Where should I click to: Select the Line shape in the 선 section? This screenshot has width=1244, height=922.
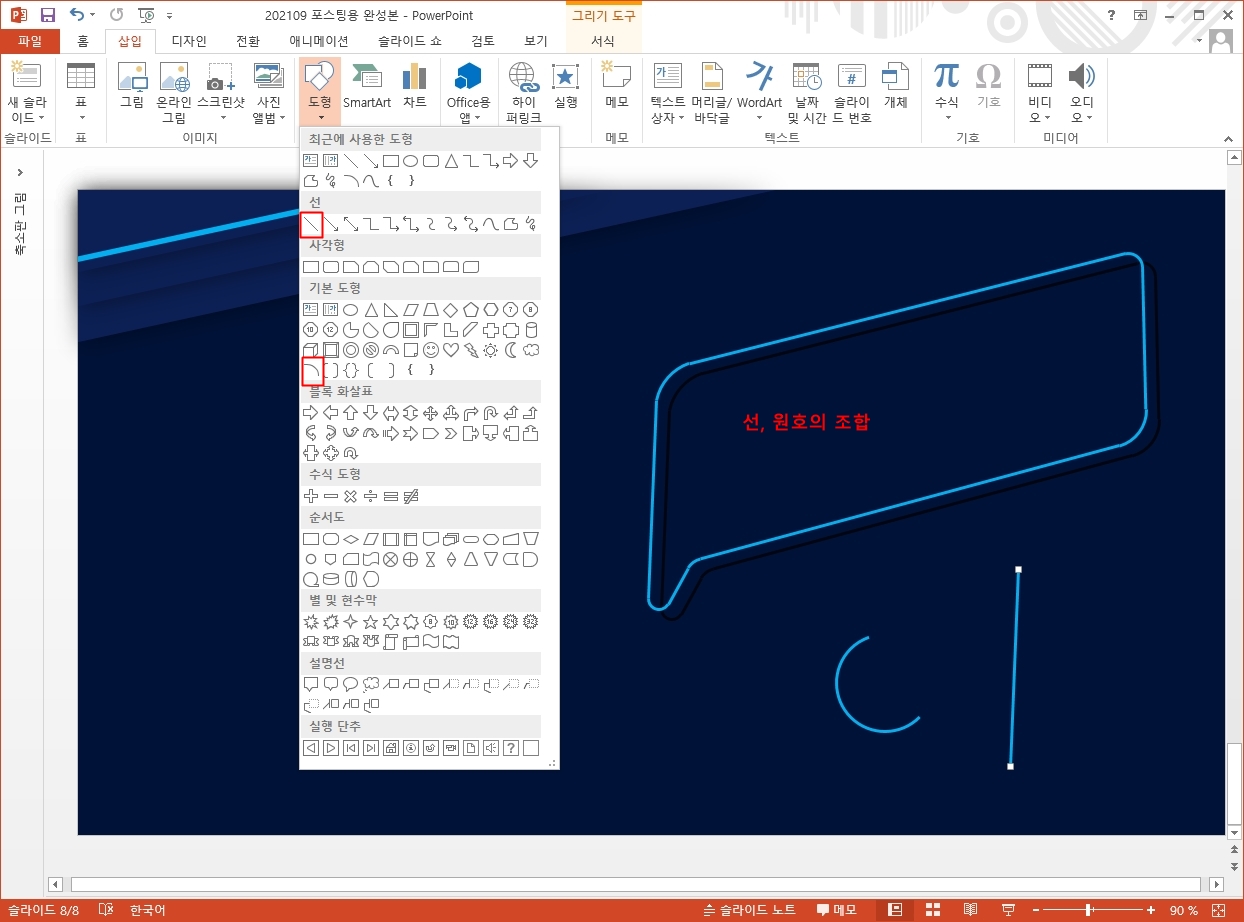coord(311,224)
